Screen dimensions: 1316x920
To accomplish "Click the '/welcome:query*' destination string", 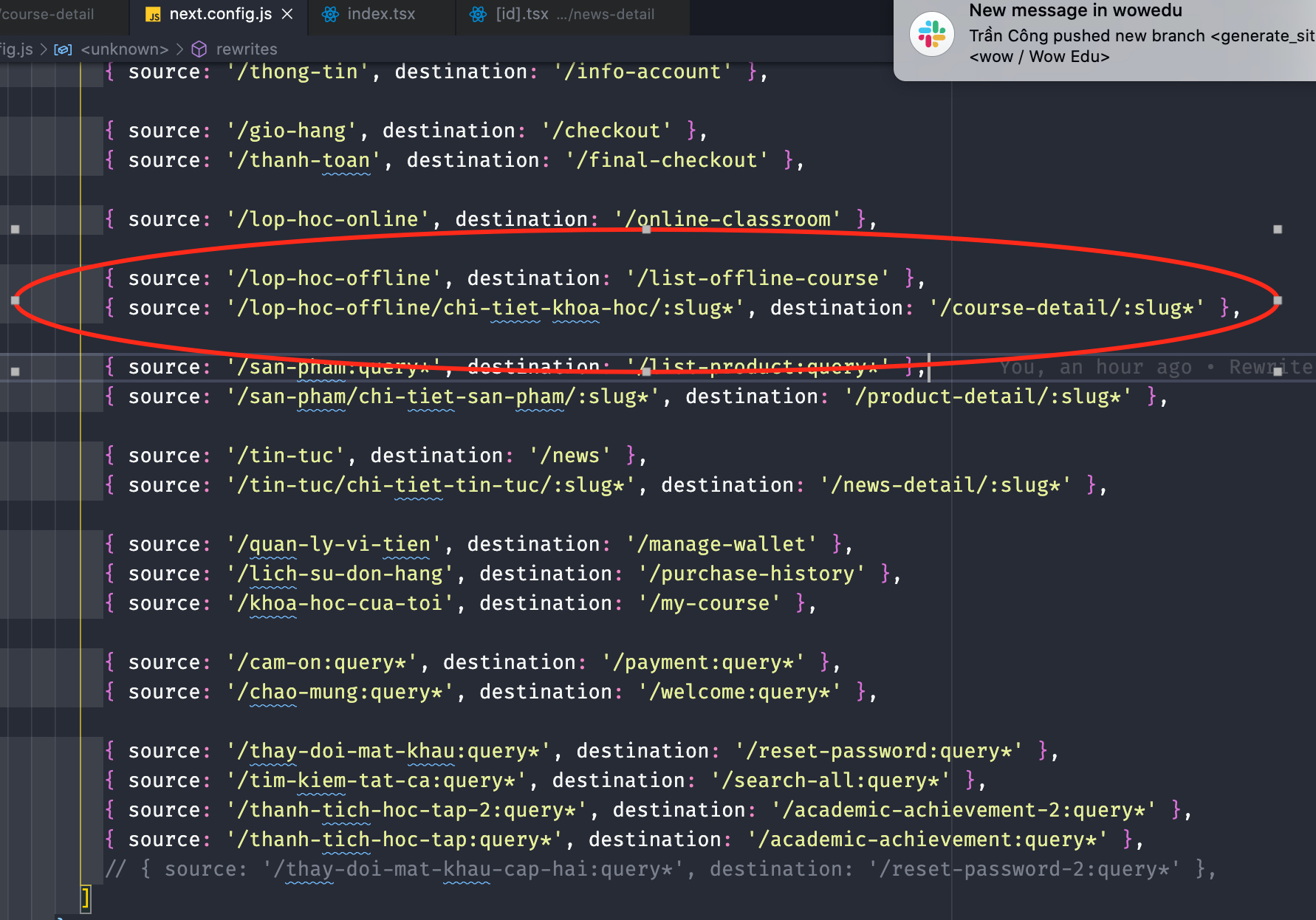I will pos(740,692).
